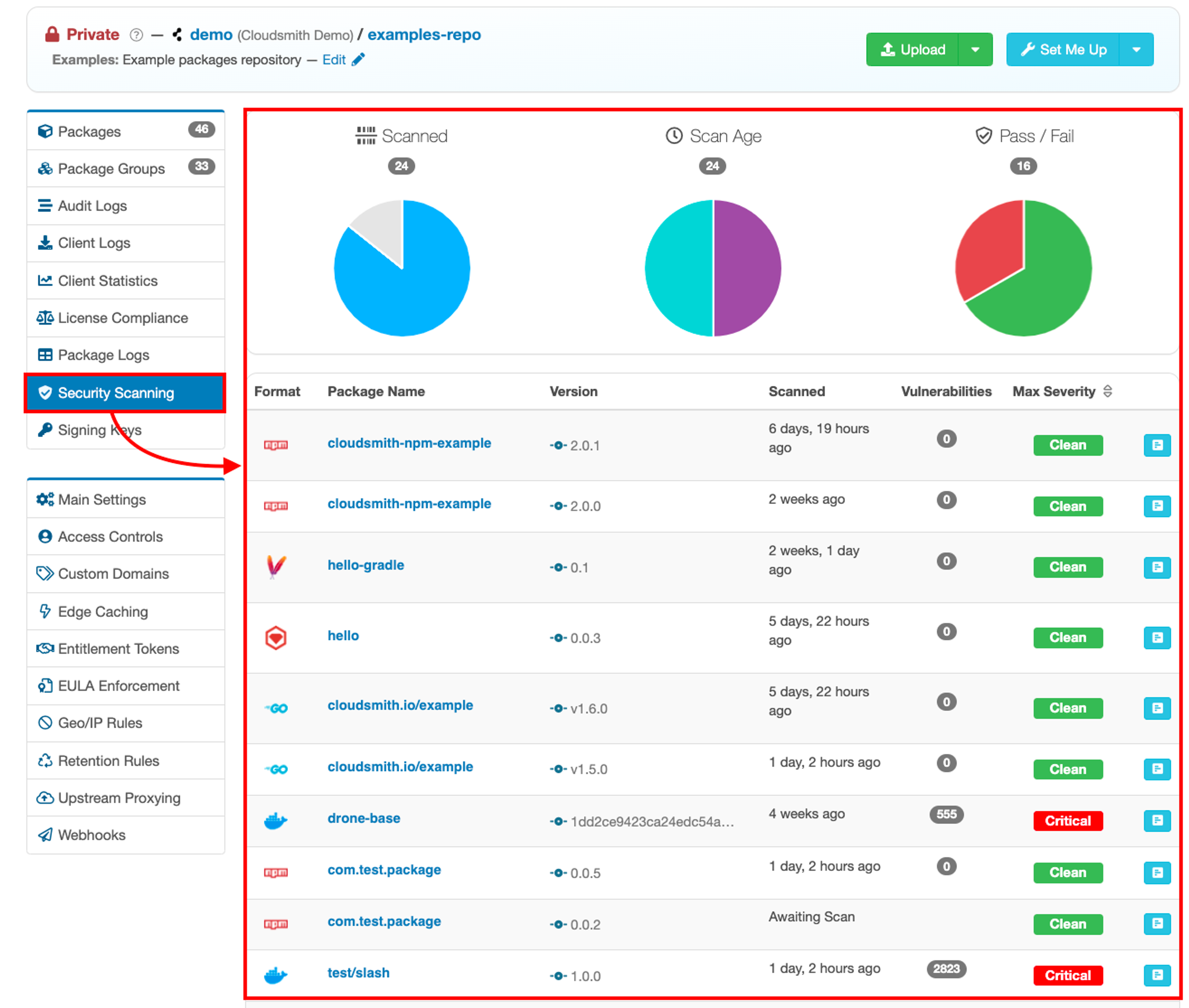
Task: Click the hello-gradle Maven format icon
Action: coord(276,566)
